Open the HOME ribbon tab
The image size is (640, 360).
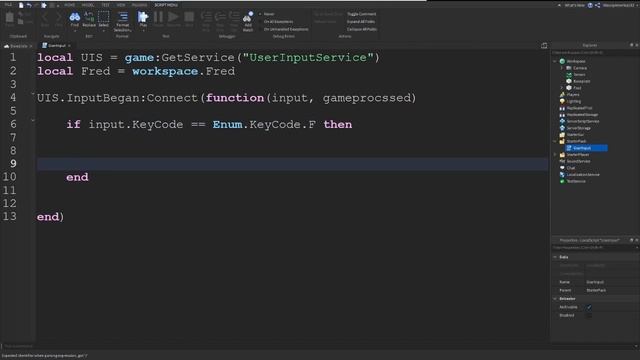coord(69,5)
